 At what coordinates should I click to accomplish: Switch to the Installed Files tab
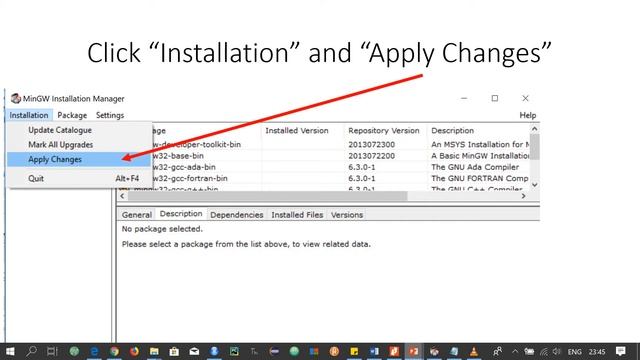pos(297,215)
